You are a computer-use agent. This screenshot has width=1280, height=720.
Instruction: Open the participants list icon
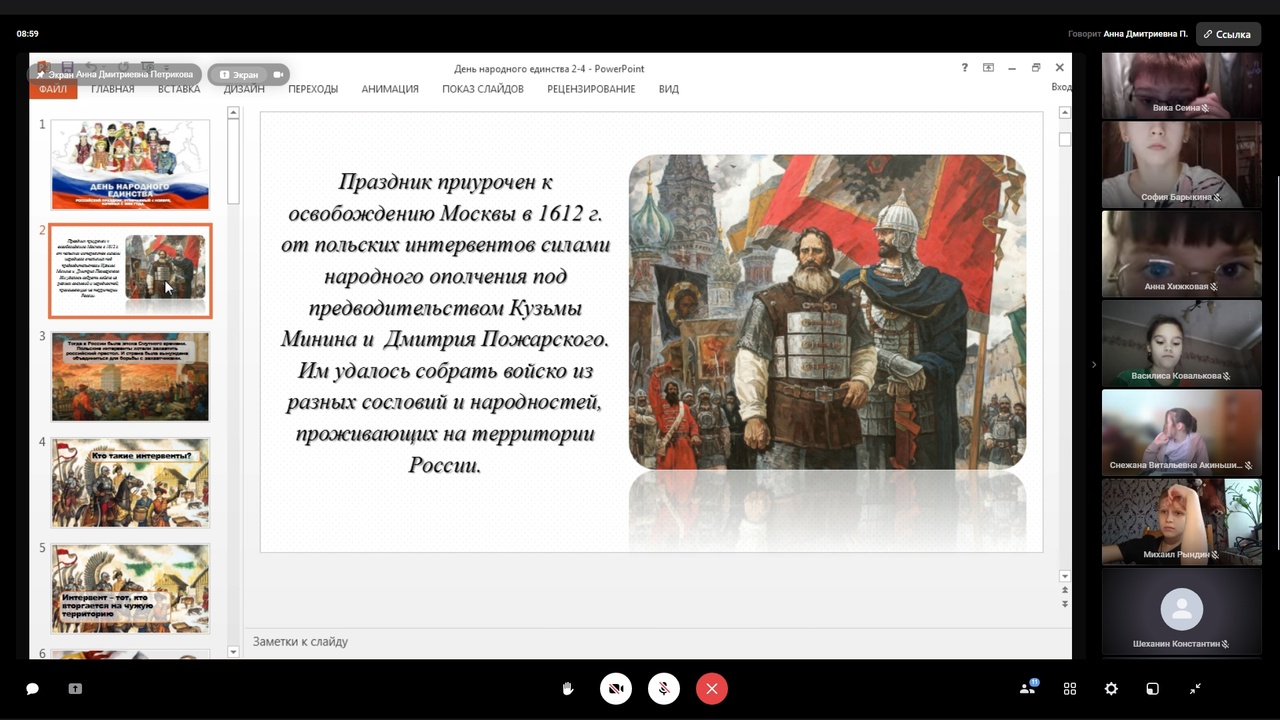1027,688
